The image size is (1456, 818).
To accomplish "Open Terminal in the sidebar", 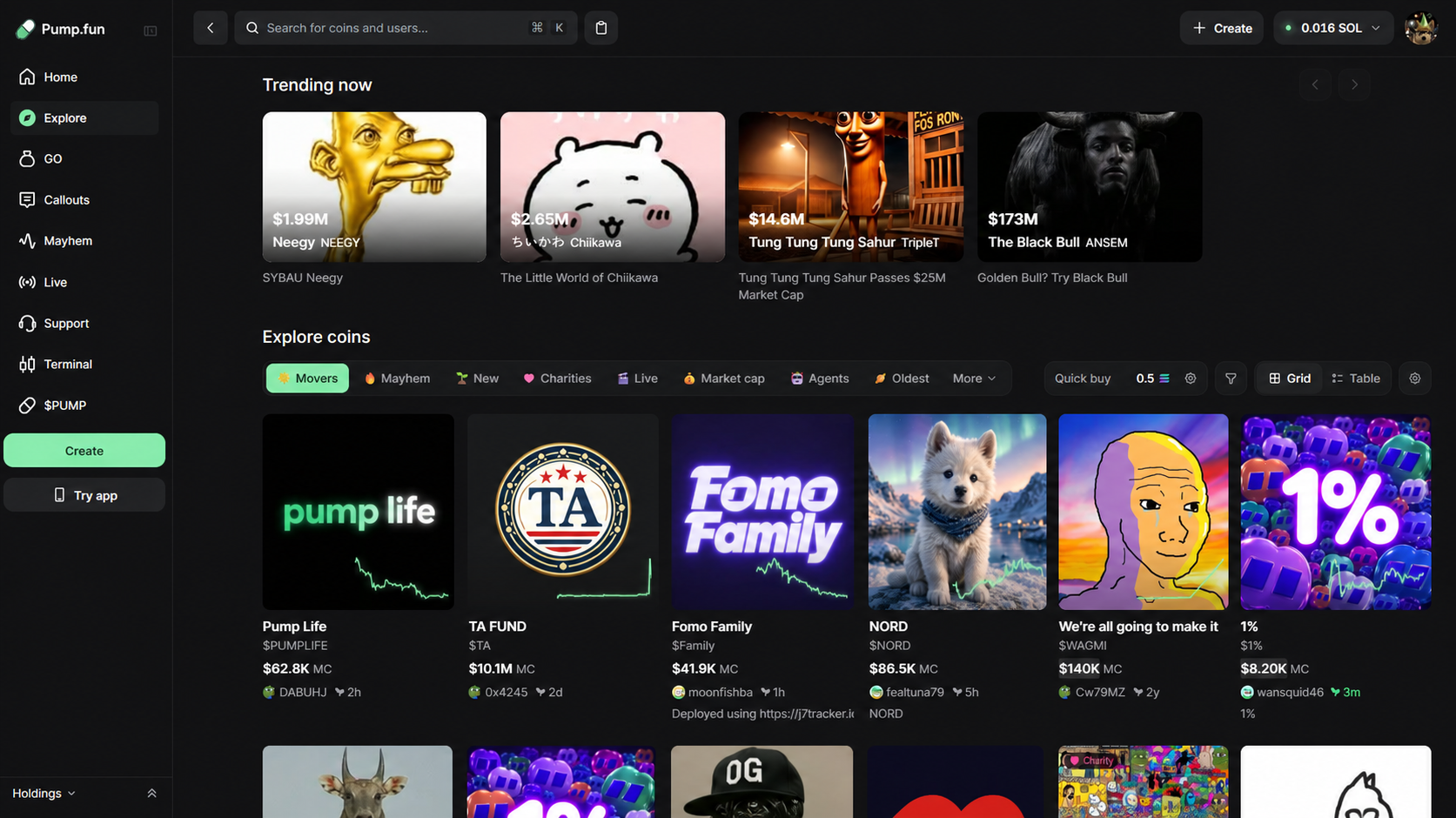I will click(84, 364).
